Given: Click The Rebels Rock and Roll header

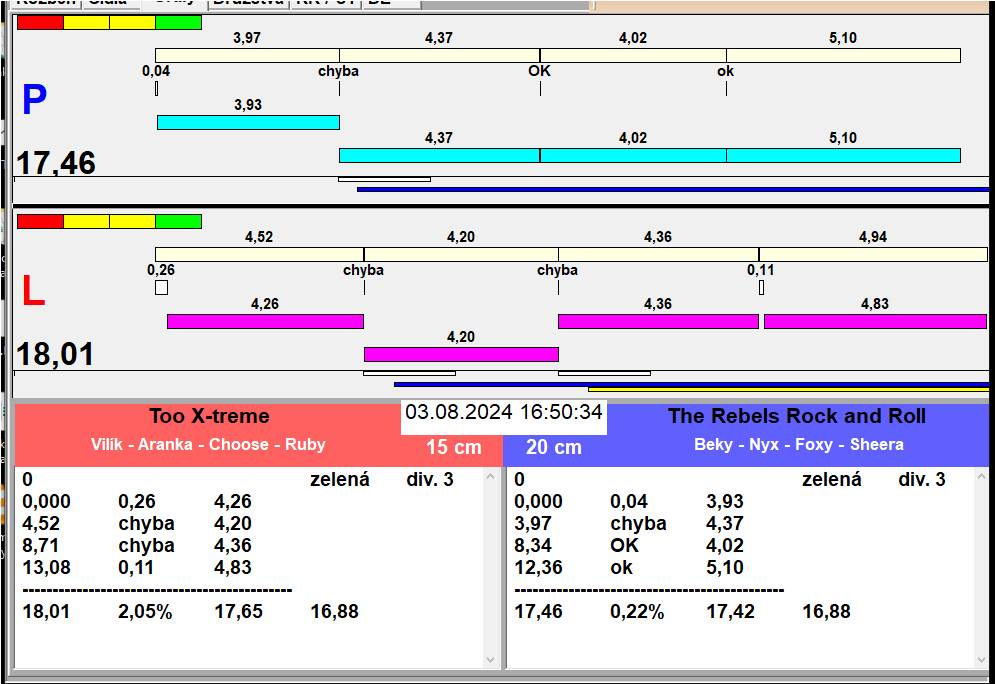Looking at the screenshot, I should click(x=796, y=416).
